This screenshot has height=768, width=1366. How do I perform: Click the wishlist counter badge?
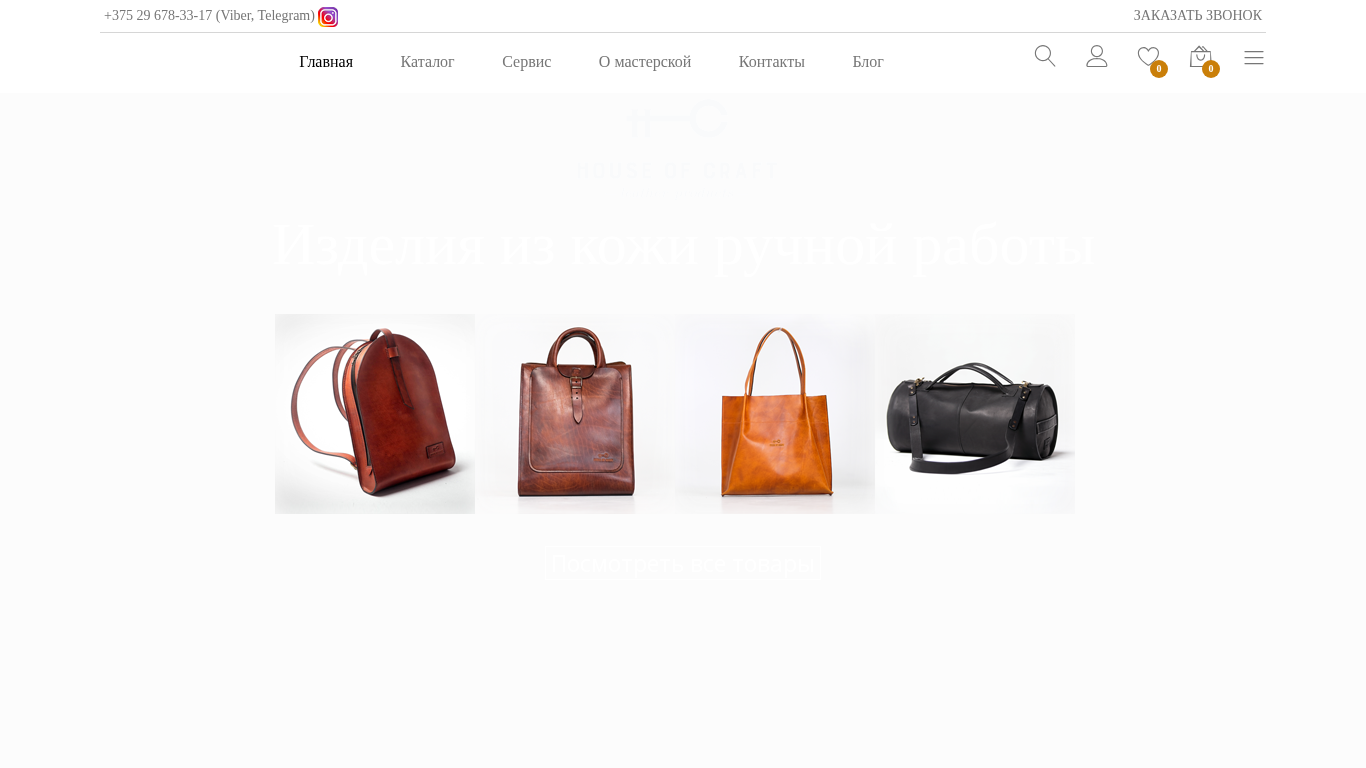1159,69
